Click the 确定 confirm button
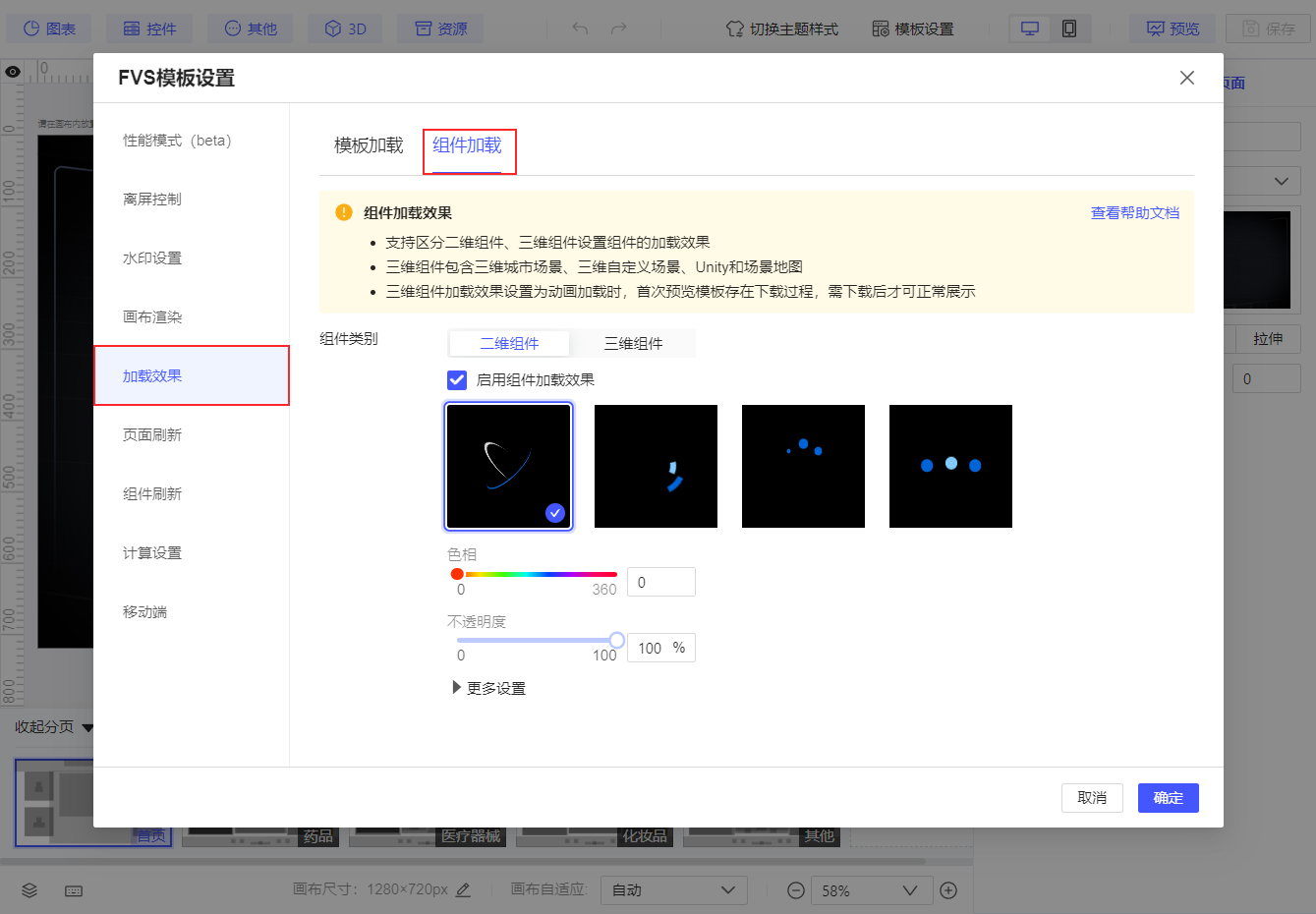Screen dimensions: 1316x914 [1168, 798]
